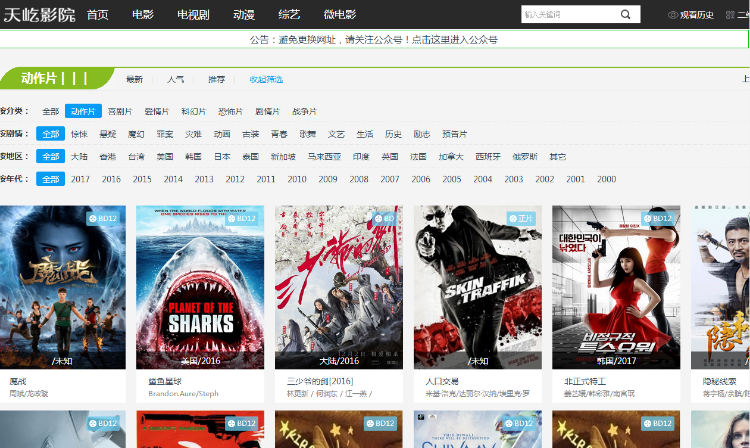
Task: Select 爱情片 category filter
Action: [157, 111]
